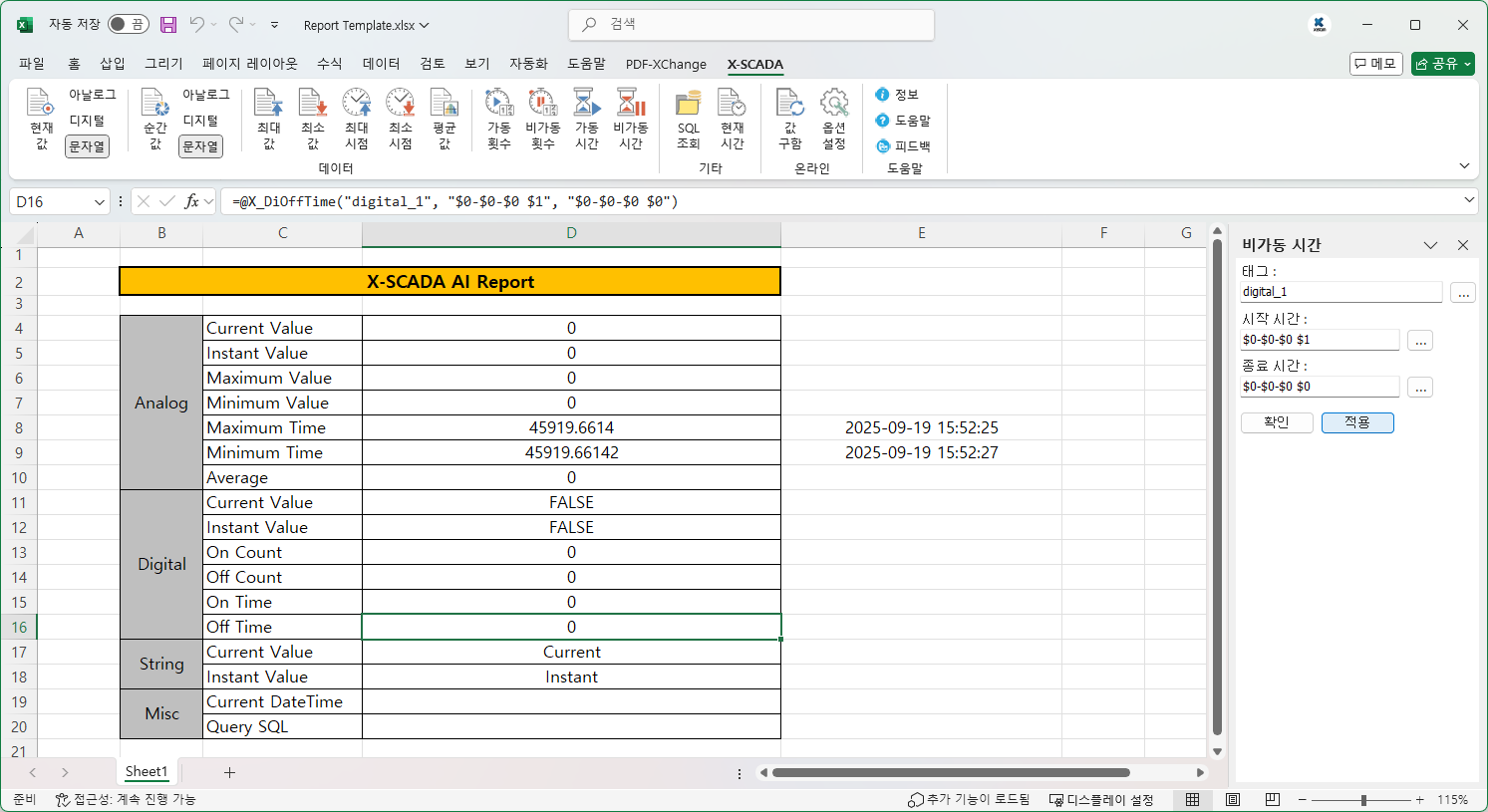Toggle 문자열 option under 현재 값 group
This screenshot has width=1488, height=812.
click(87, 146)
